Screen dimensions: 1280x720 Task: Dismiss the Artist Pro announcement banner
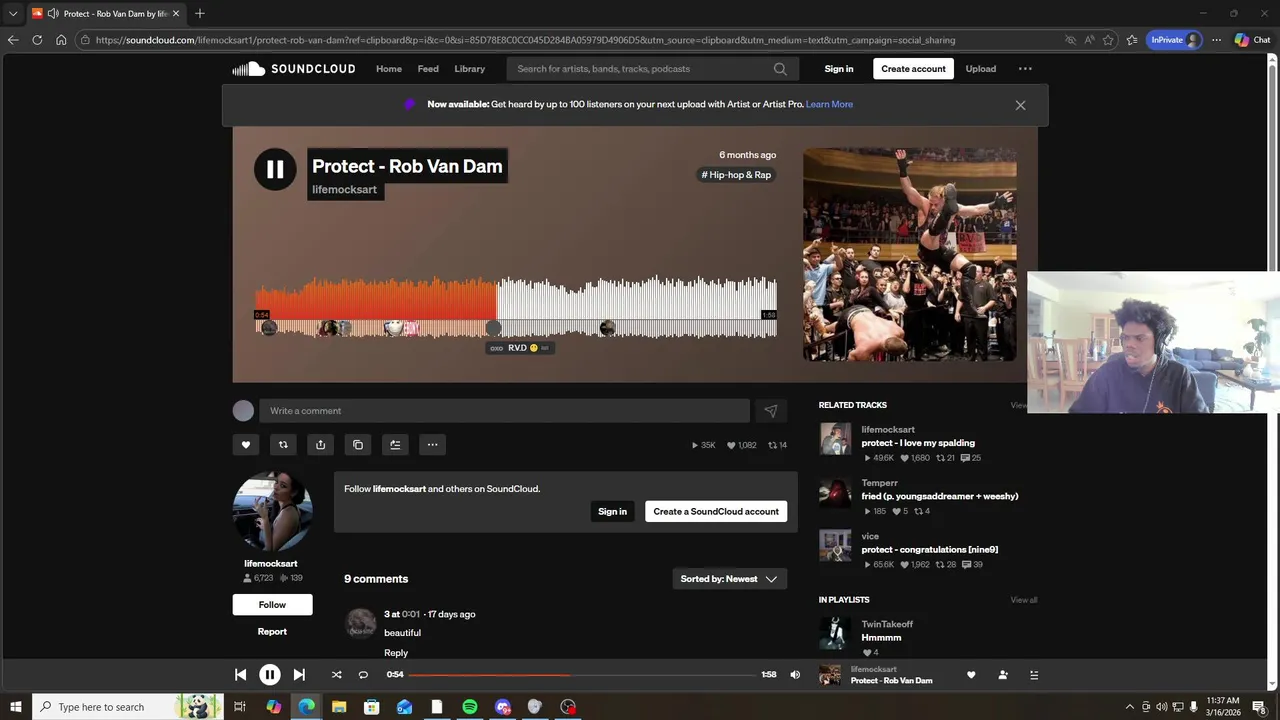[x=1020, y=105]
